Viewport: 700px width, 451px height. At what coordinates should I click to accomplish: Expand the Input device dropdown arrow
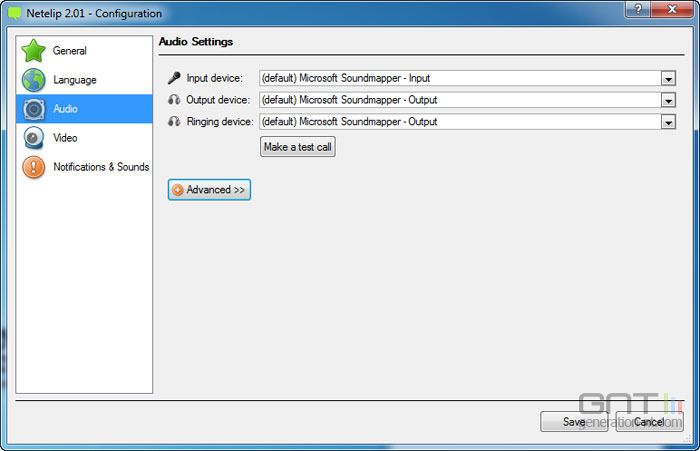668,79
